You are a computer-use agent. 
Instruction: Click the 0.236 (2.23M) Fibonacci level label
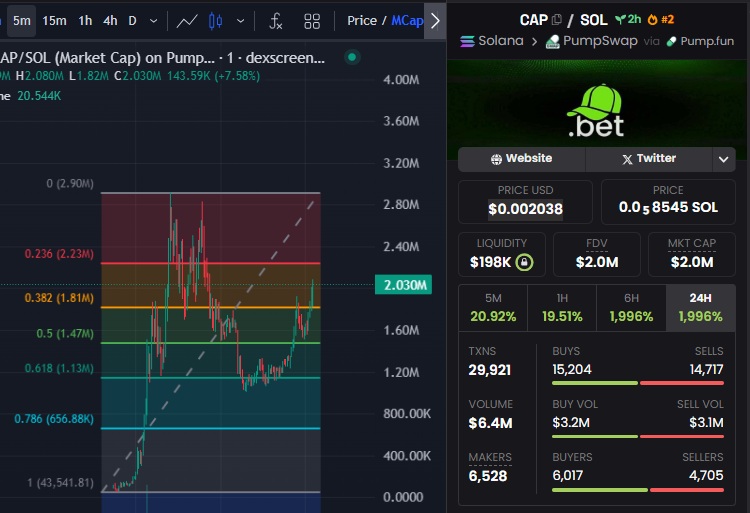(x=59, y=254)
